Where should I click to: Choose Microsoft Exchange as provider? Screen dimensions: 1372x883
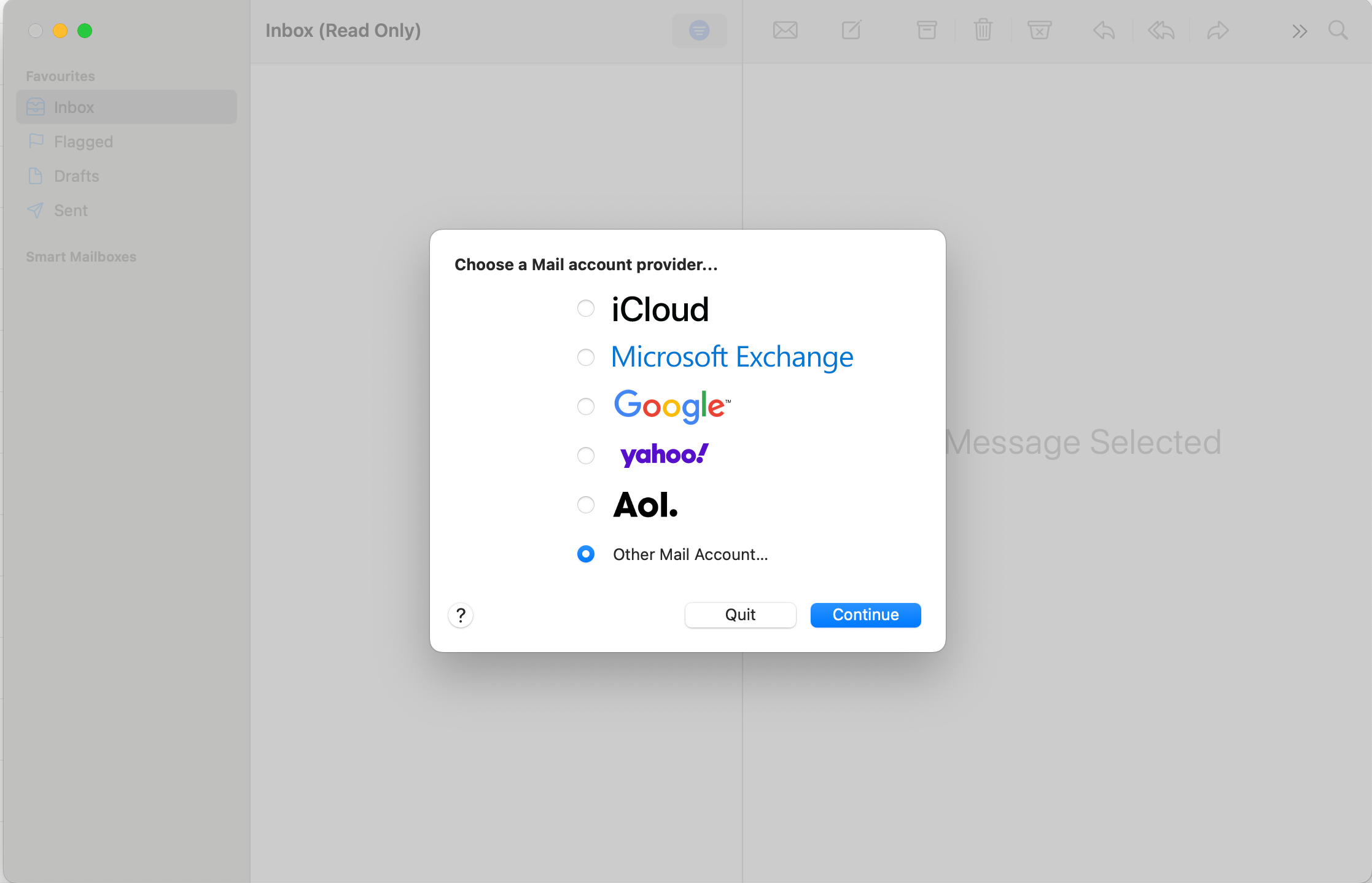[586, 357]
